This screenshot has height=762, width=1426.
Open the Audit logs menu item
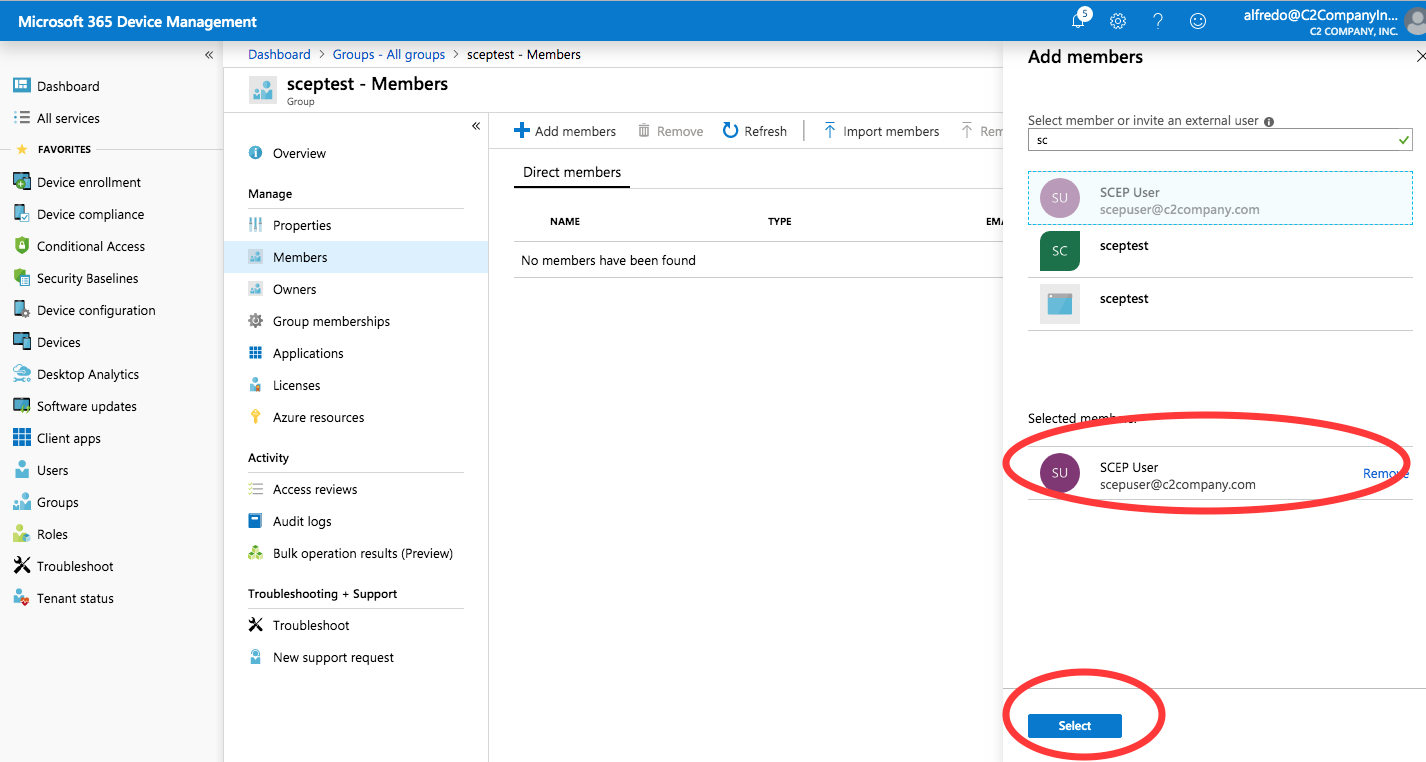pos(302,521)
